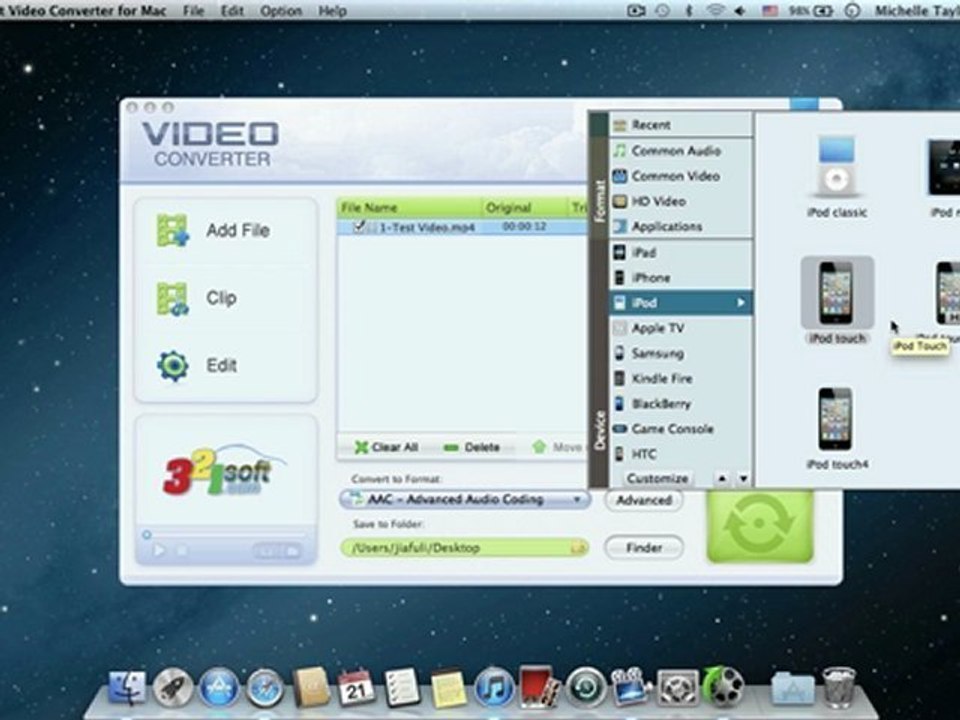Stop the preview playback

tap(182, 550)
